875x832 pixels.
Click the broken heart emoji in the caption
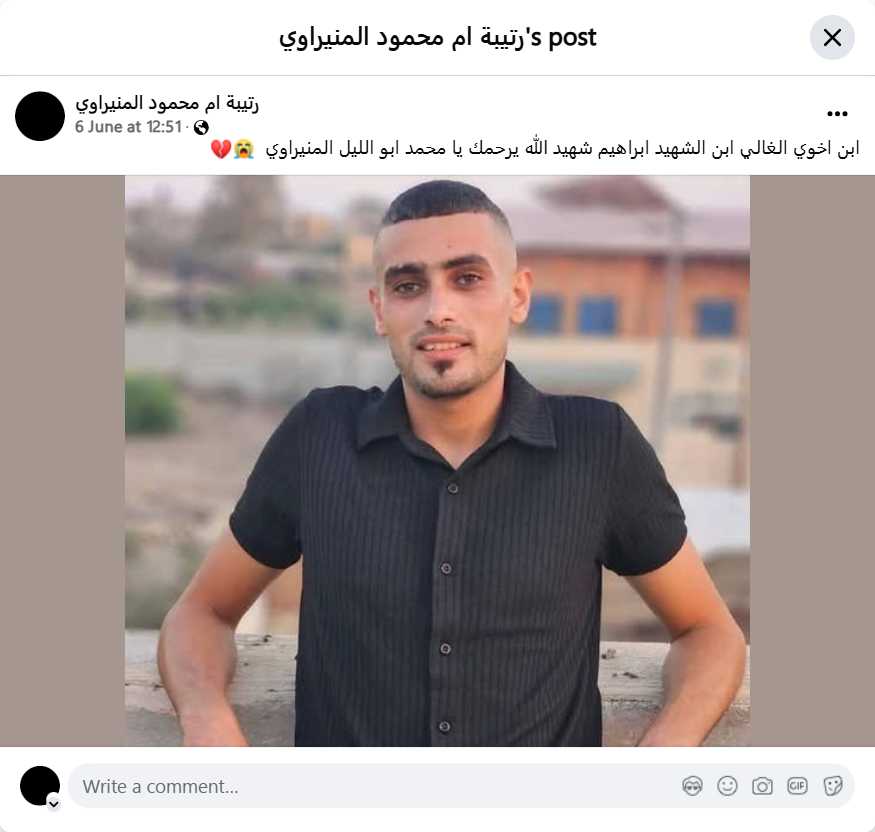click(x=221, y=150)
